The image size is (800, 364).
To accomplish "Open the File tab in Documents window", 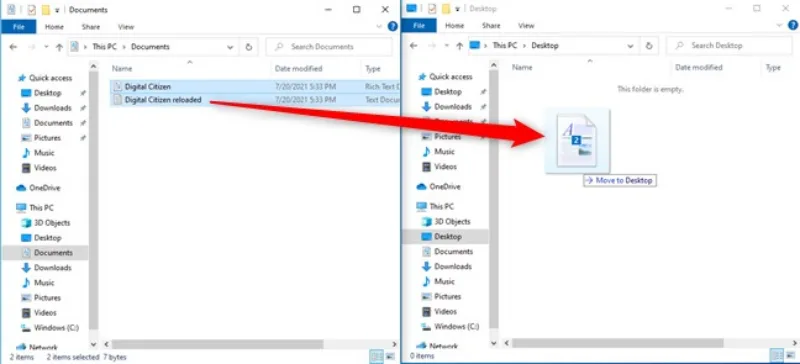I will 18,27.
